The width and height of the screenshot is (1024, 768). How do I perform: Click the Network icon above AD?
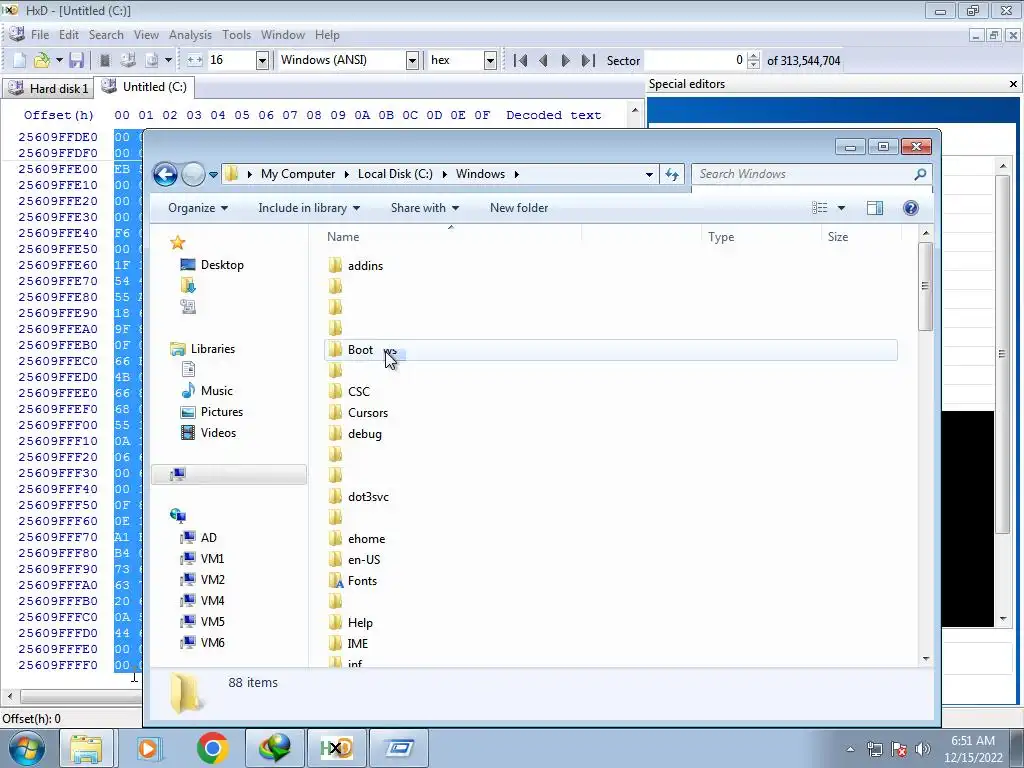click(178, 516)
